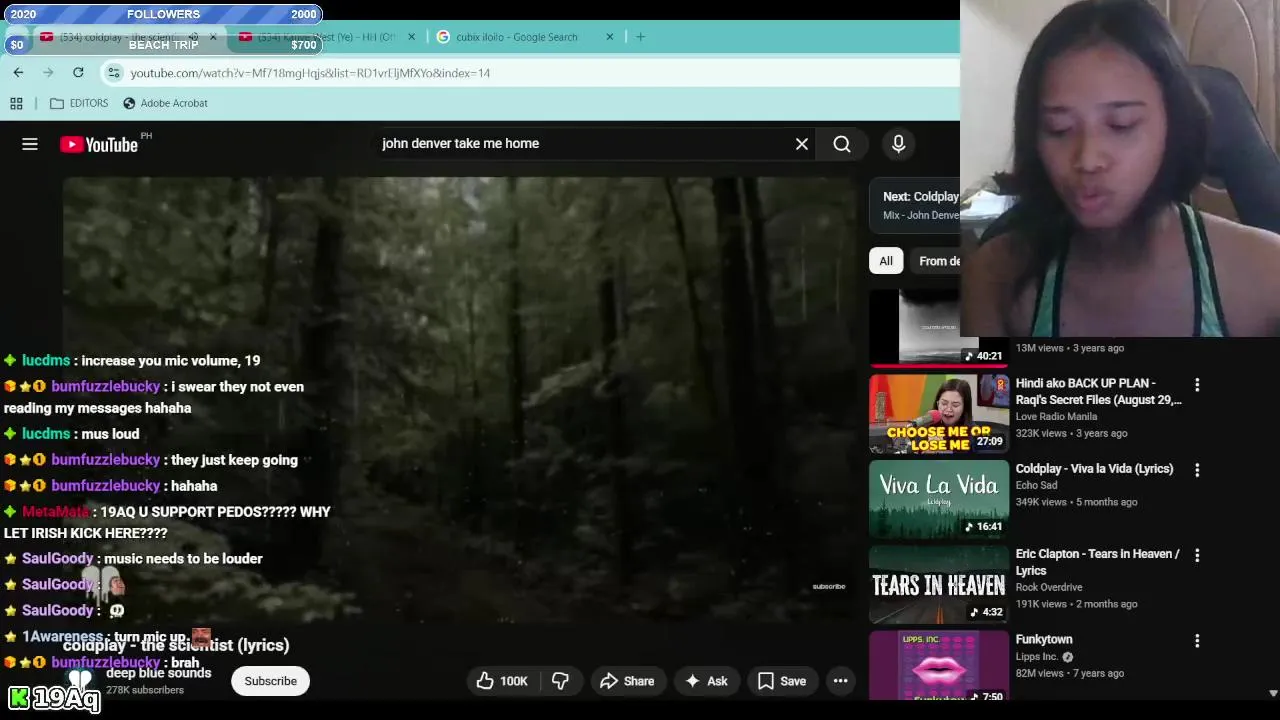Click the subscribe watermark in the video

point(829,587)
